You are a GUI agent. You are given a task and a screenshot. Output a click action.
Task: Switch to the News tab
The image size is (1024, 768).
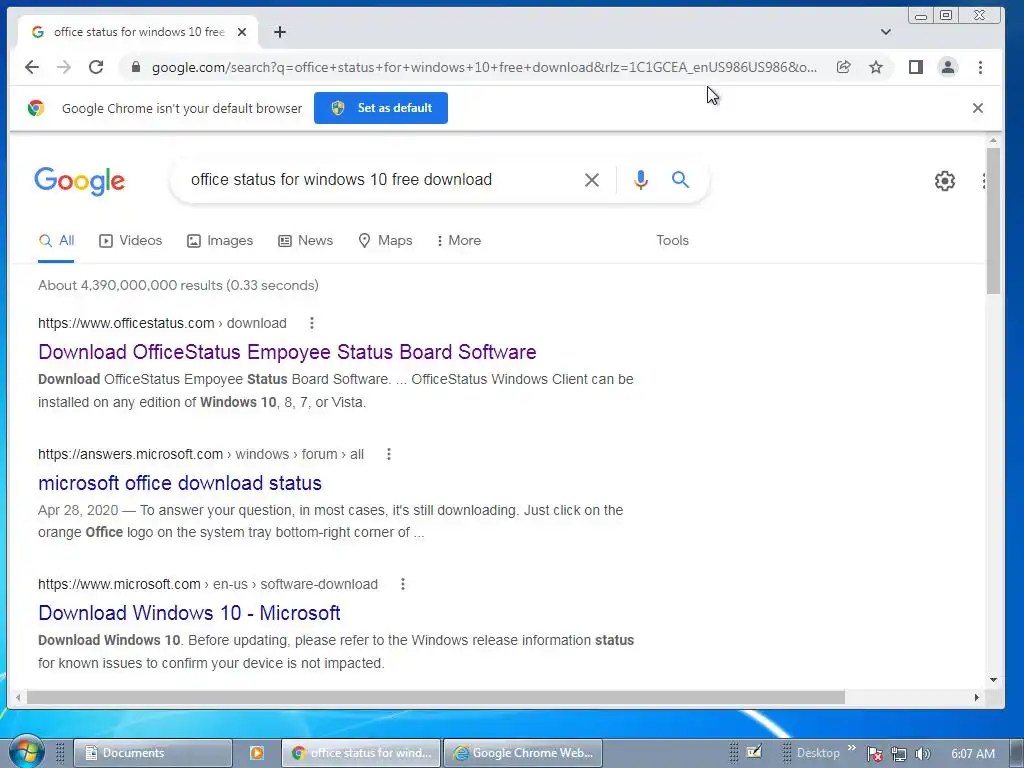pos(306,240)
